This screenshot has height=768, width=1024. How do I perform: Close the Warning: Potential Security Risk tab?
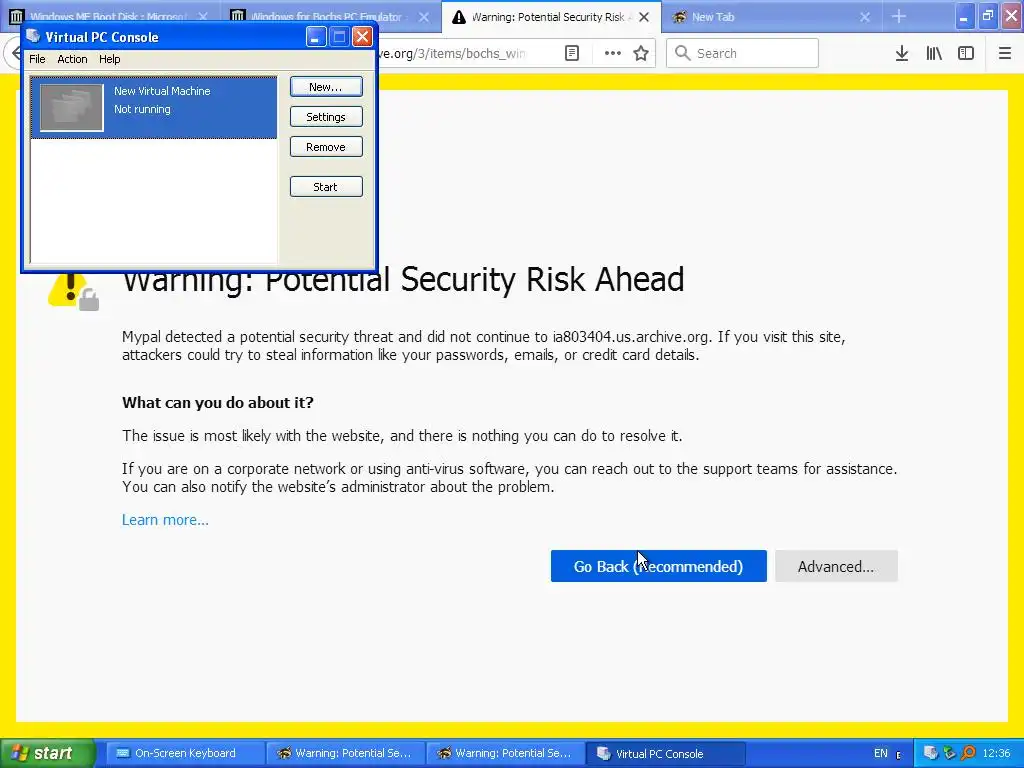pos(644,17)
